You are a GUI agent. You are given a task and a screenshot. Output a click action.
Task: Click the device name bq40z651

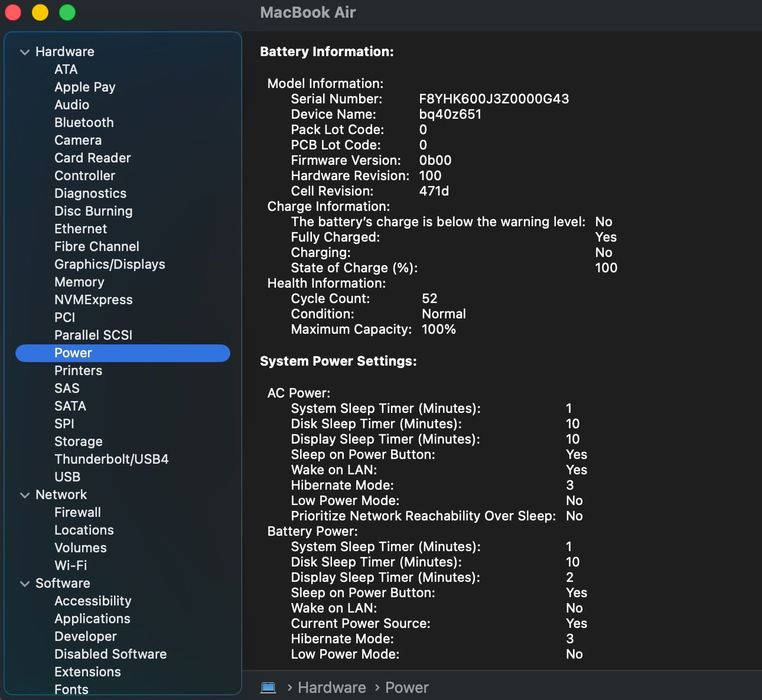pyautogui.click(x=450, y=115)
